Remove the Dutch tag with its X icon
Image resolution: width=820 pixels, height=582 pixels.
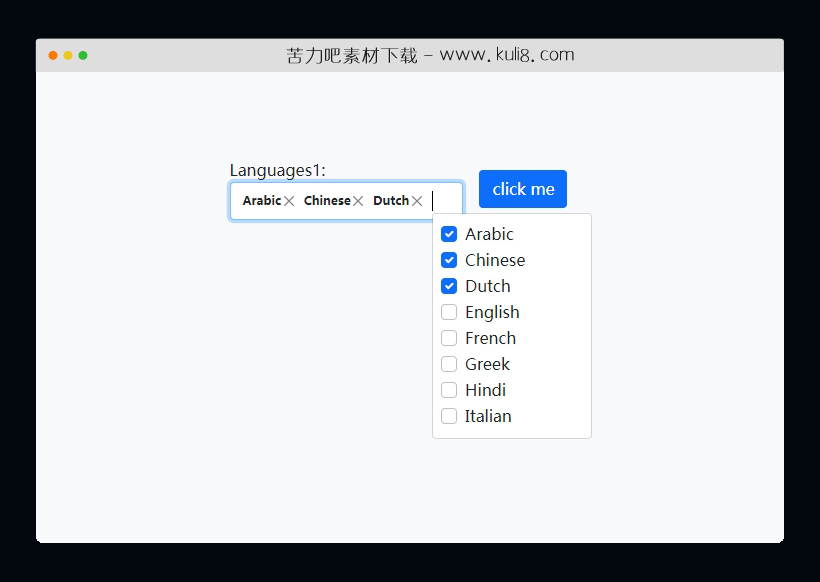417,201
